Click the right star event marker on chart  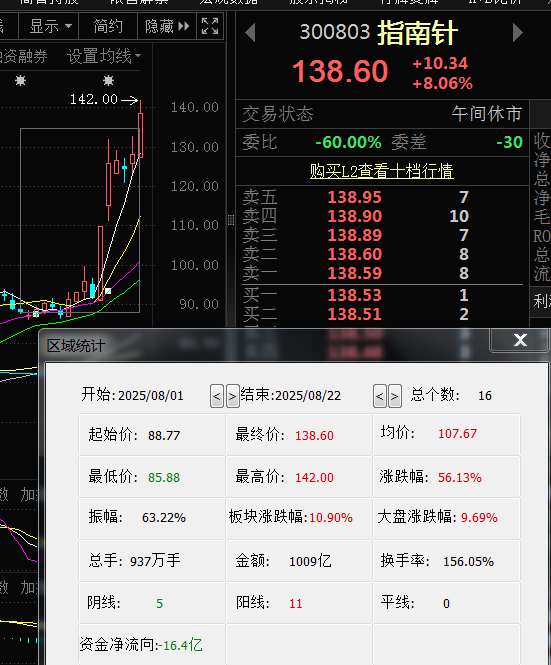point(109,80)
